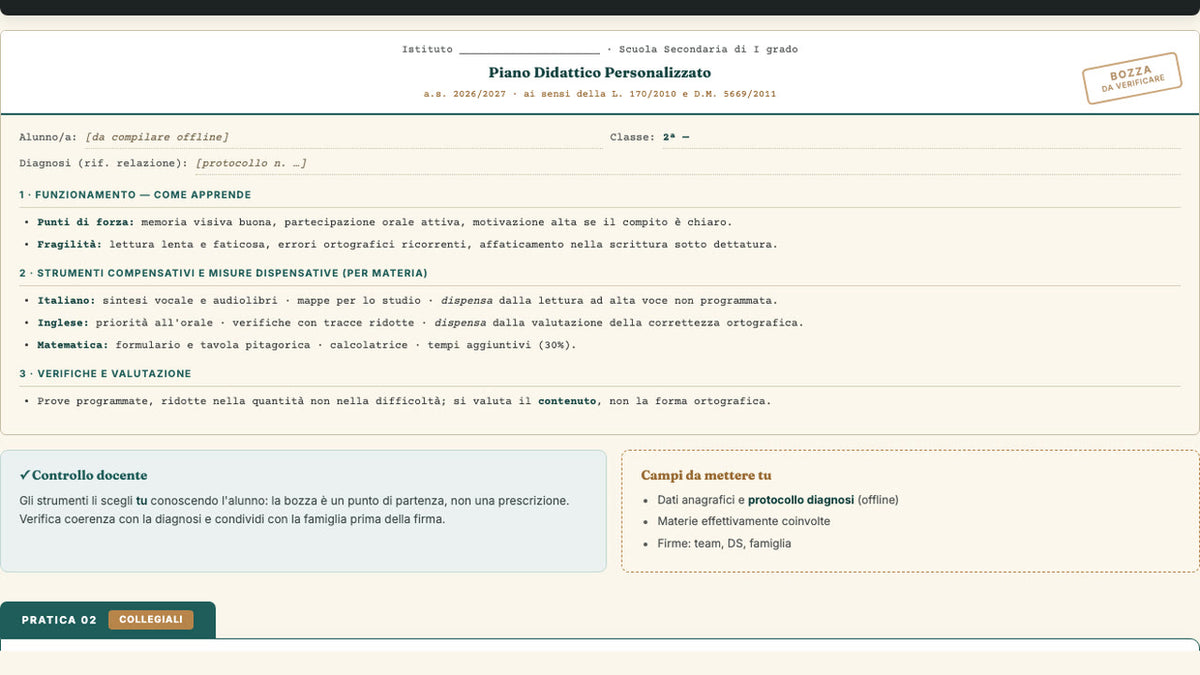The width and height of the screenshot is (1200, 675).
Task: Click the title Piano Didattico Personalizzato
Action: pyautogui.click(x=600, y=72)
